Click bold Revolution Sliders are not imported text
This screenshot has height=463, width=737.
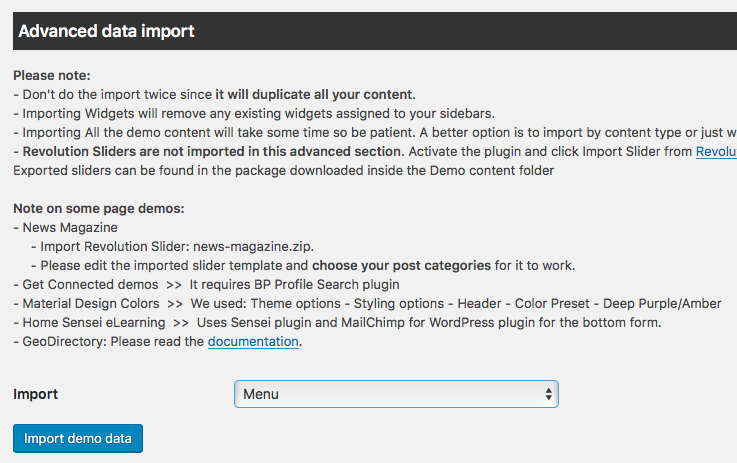pyautogui.click(x=213, y=151)
